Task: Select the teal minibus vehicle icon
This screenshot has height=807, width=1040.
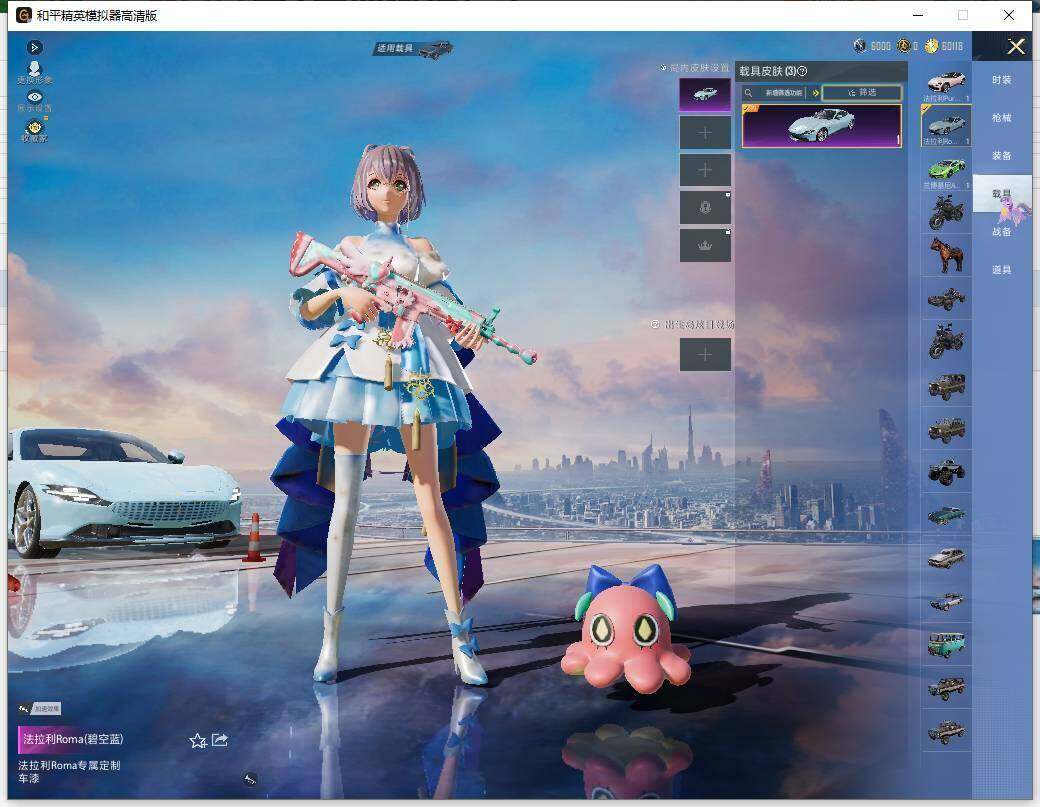Action: pos(946,645)
